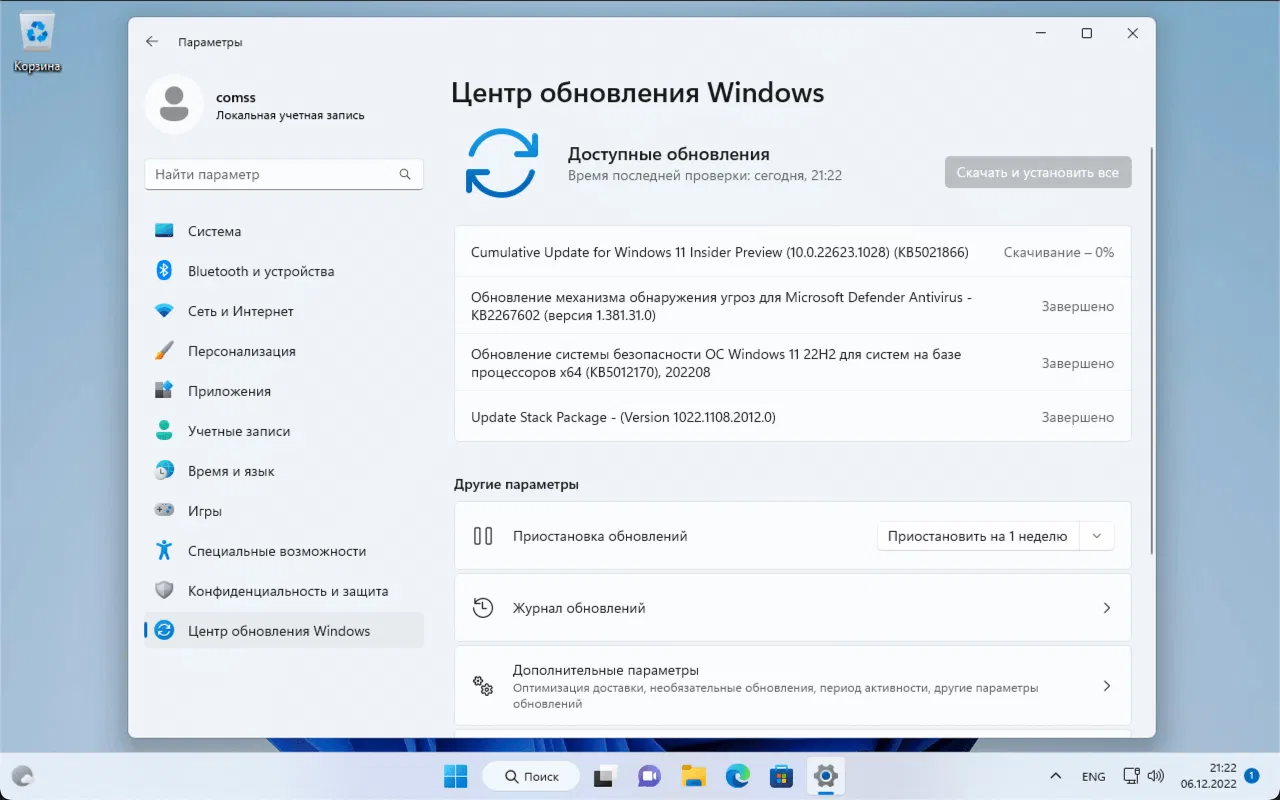Click the Специальные возможности accessibility icon
Screen dimensions: 1280x800
tap(165, 551)
